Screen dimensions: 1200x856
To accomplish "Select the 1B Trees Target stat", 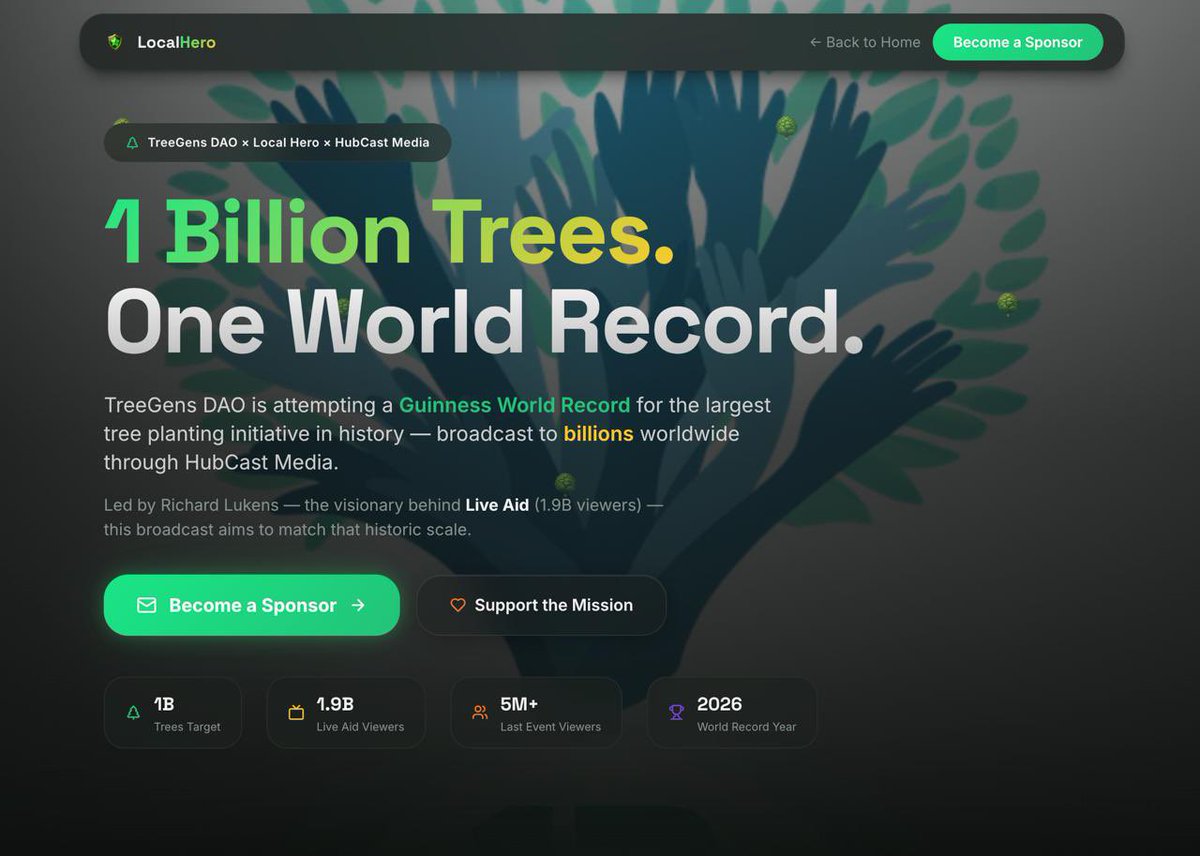I will [173, 713].
